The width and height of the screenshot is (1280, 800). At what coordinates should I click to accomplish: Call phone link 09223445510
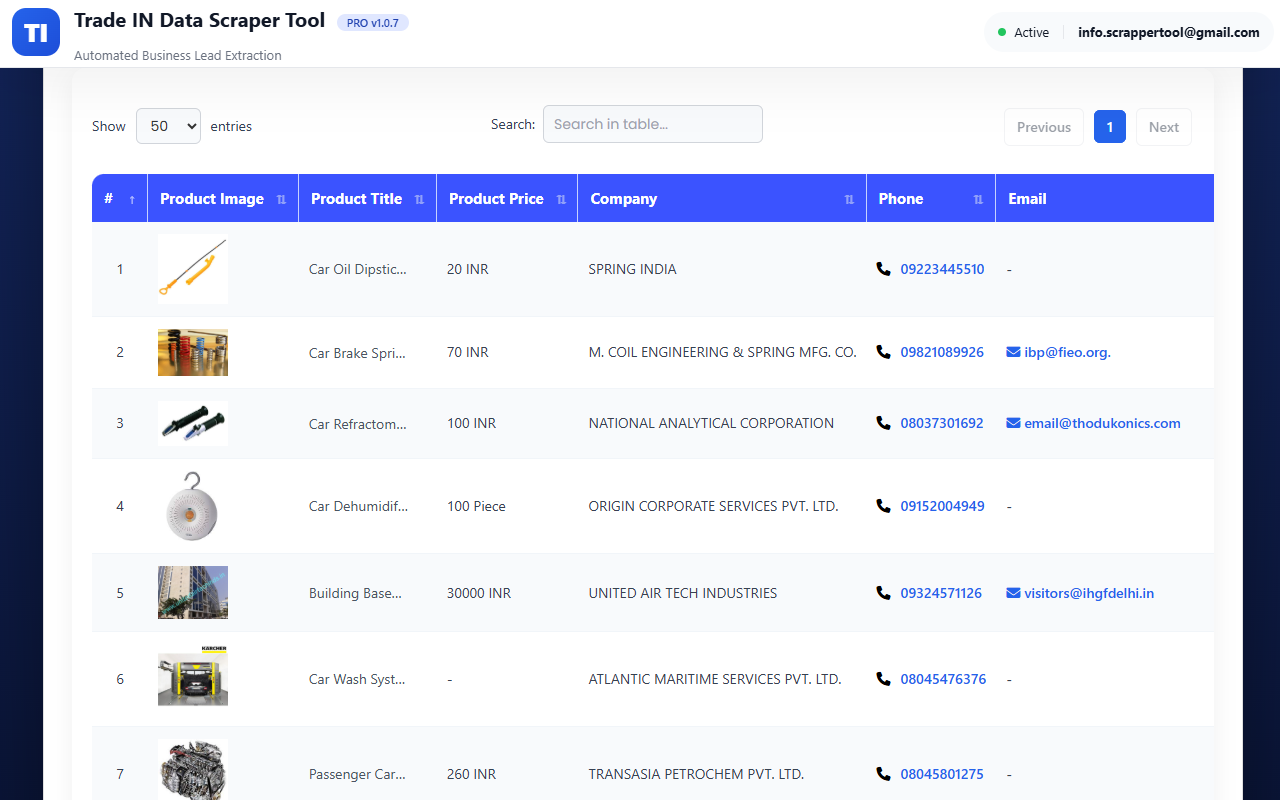point(942,269)
